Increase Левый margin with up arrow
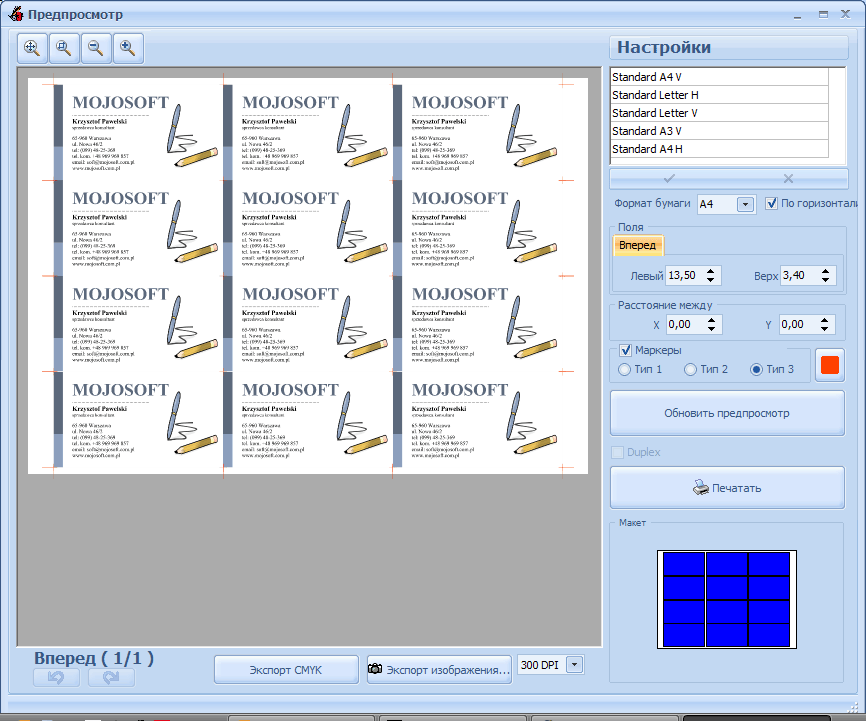Screen dimensions: 866x721 [x=711, y=271]
